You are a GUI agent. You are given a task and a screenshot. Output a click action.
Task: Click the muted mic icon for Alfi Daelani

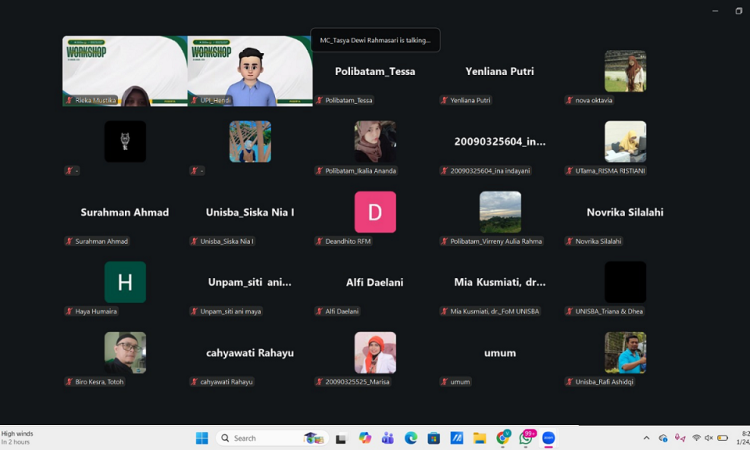click(319, 312)
